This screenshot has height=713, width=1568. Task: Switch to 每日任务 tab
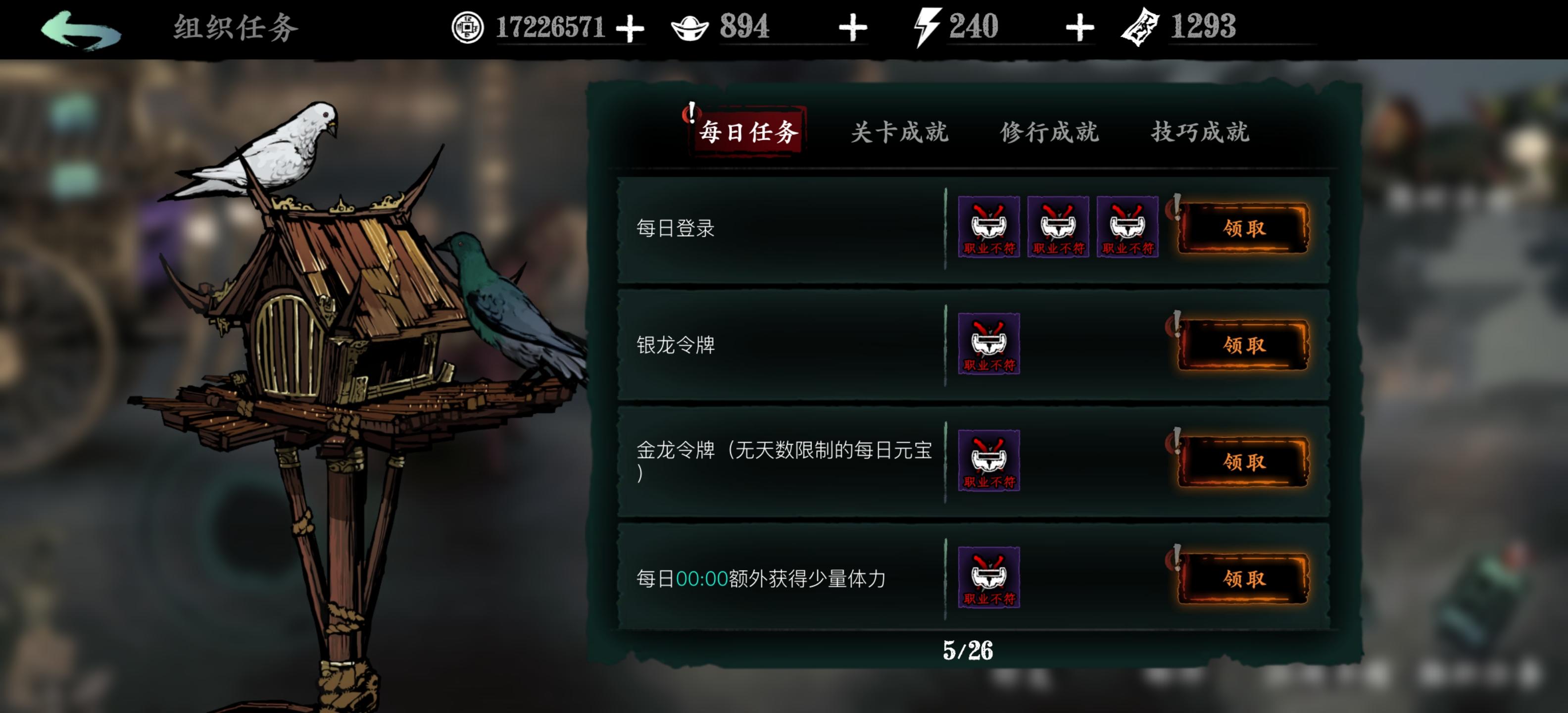748,132
